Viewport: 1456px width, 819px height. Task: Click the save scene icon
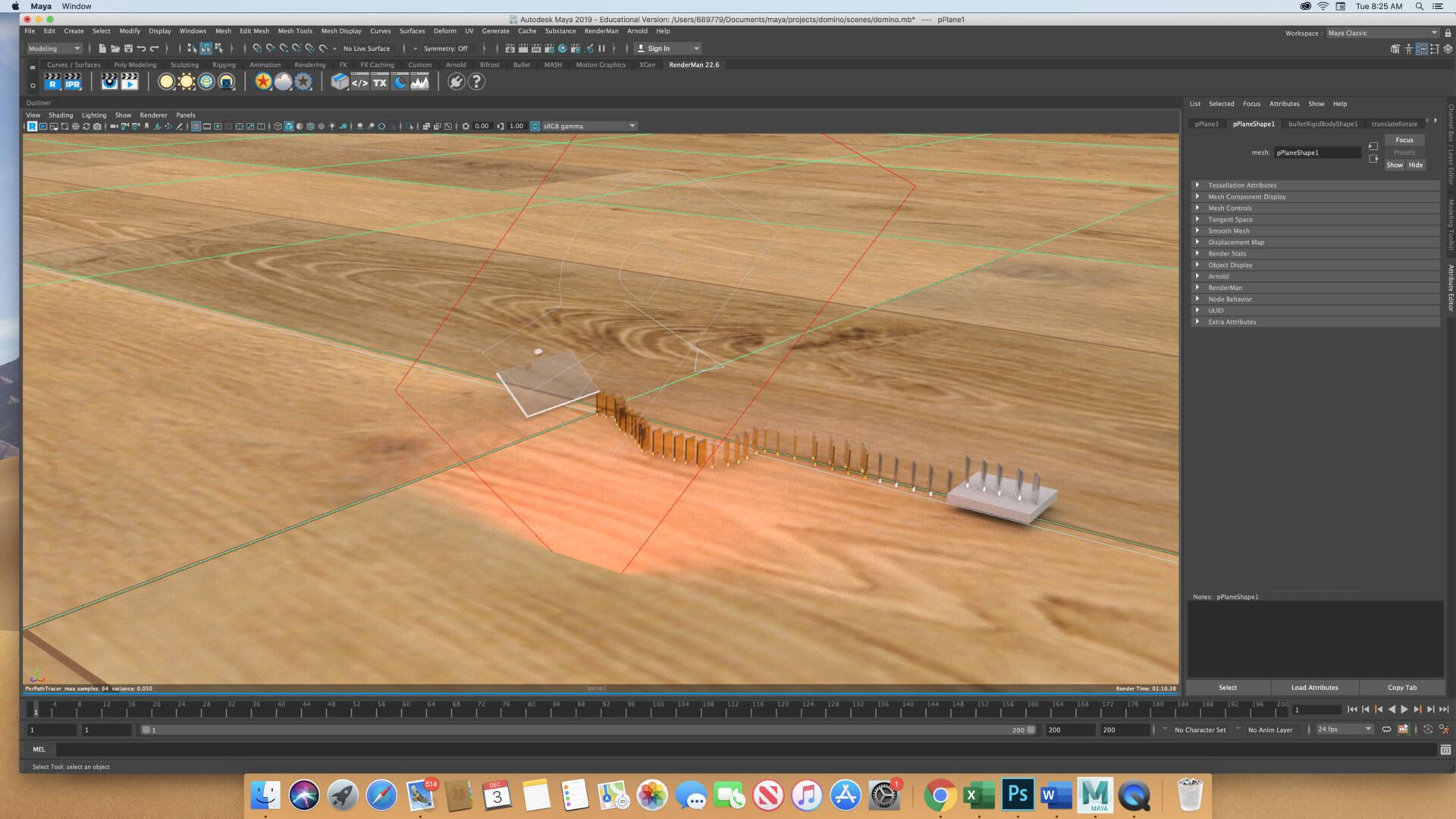(128, 49)
